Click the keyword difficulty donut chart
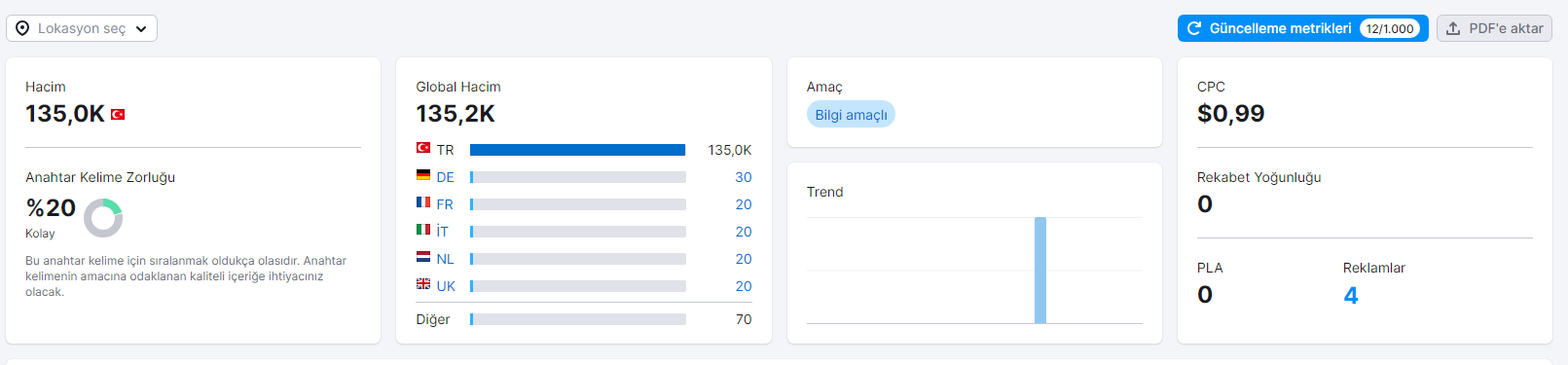This screenshot has height=365, width=1568. (103, 218)
